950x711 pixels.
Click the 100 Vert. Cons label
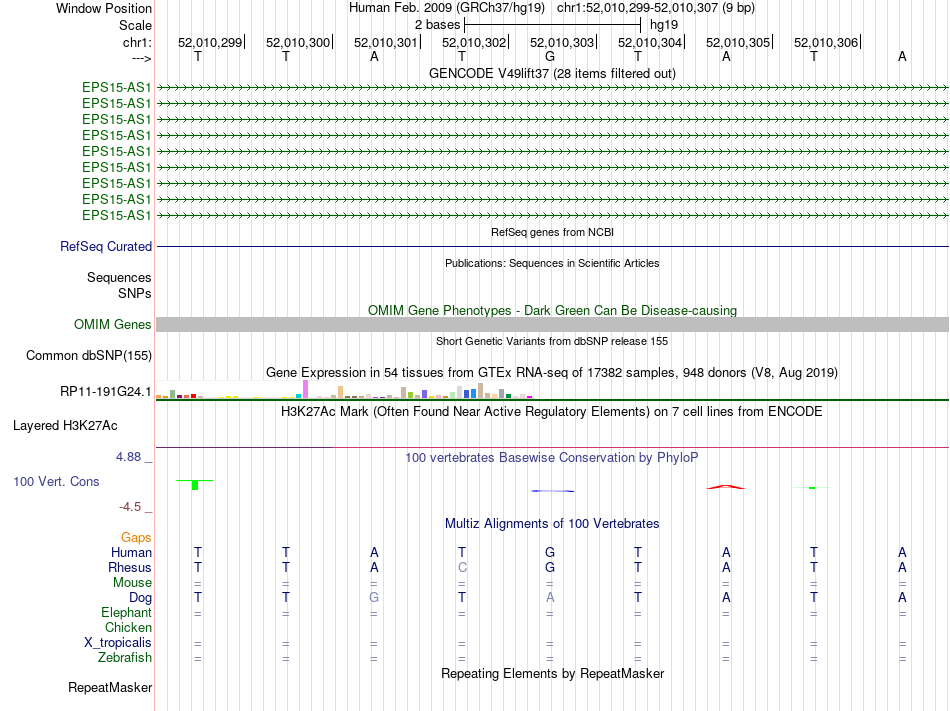(56, 481)
